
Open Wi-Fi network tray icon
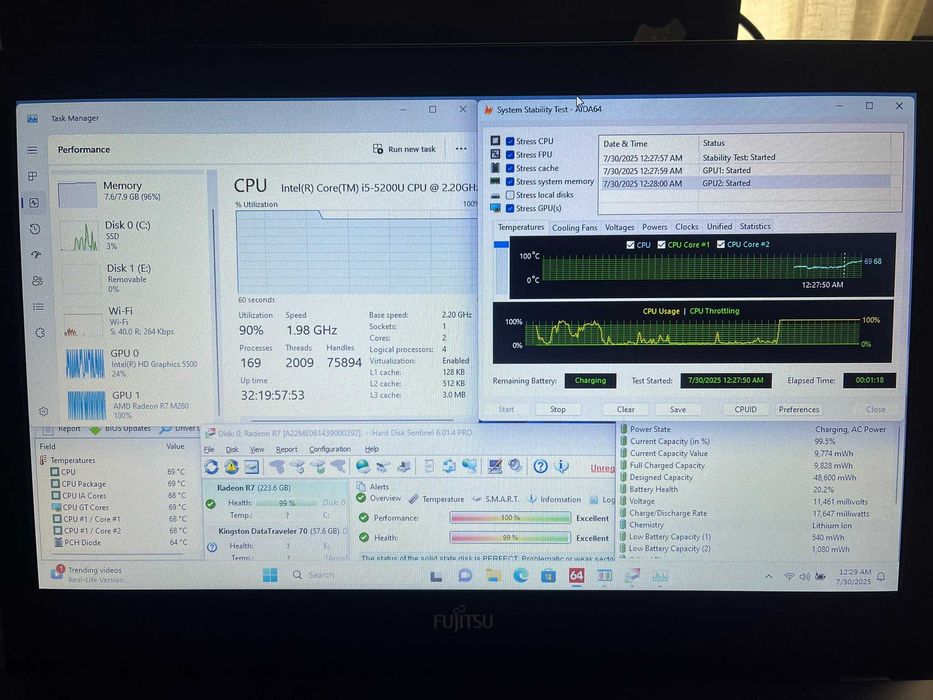click(x=789, y=576)
